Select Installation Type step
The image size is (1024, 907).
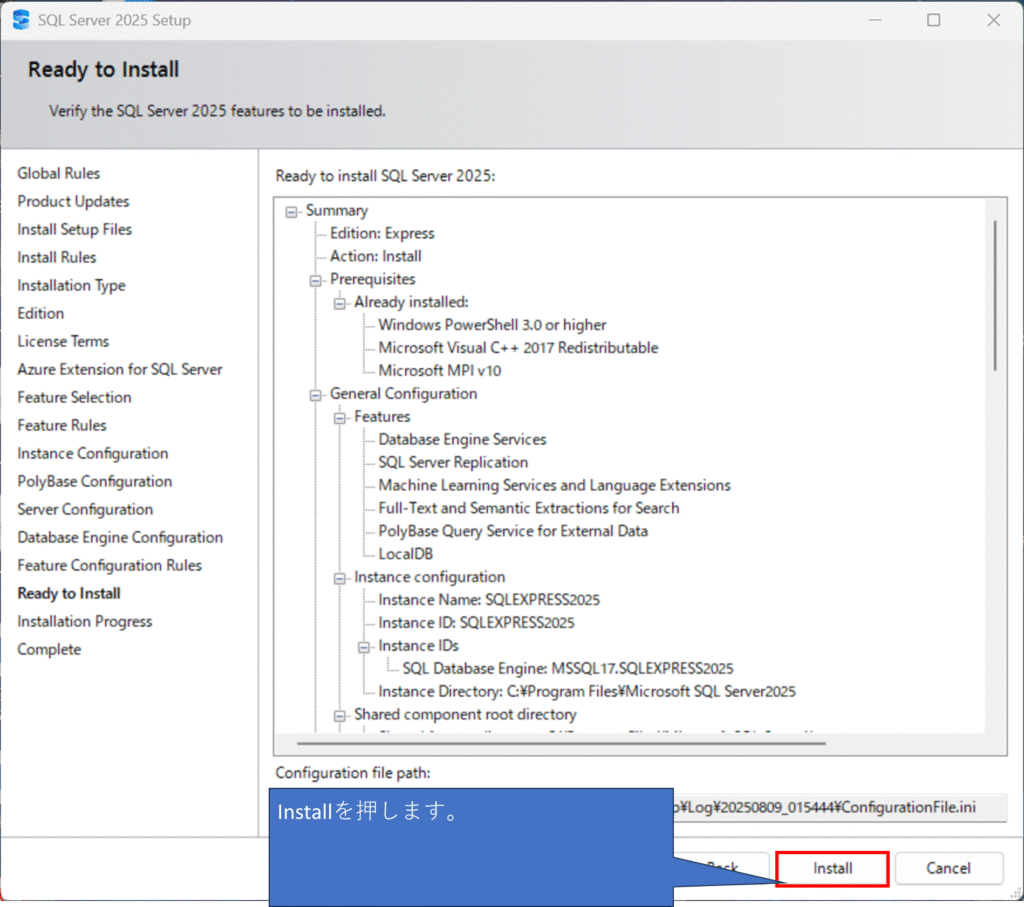[x=71, y=285]
